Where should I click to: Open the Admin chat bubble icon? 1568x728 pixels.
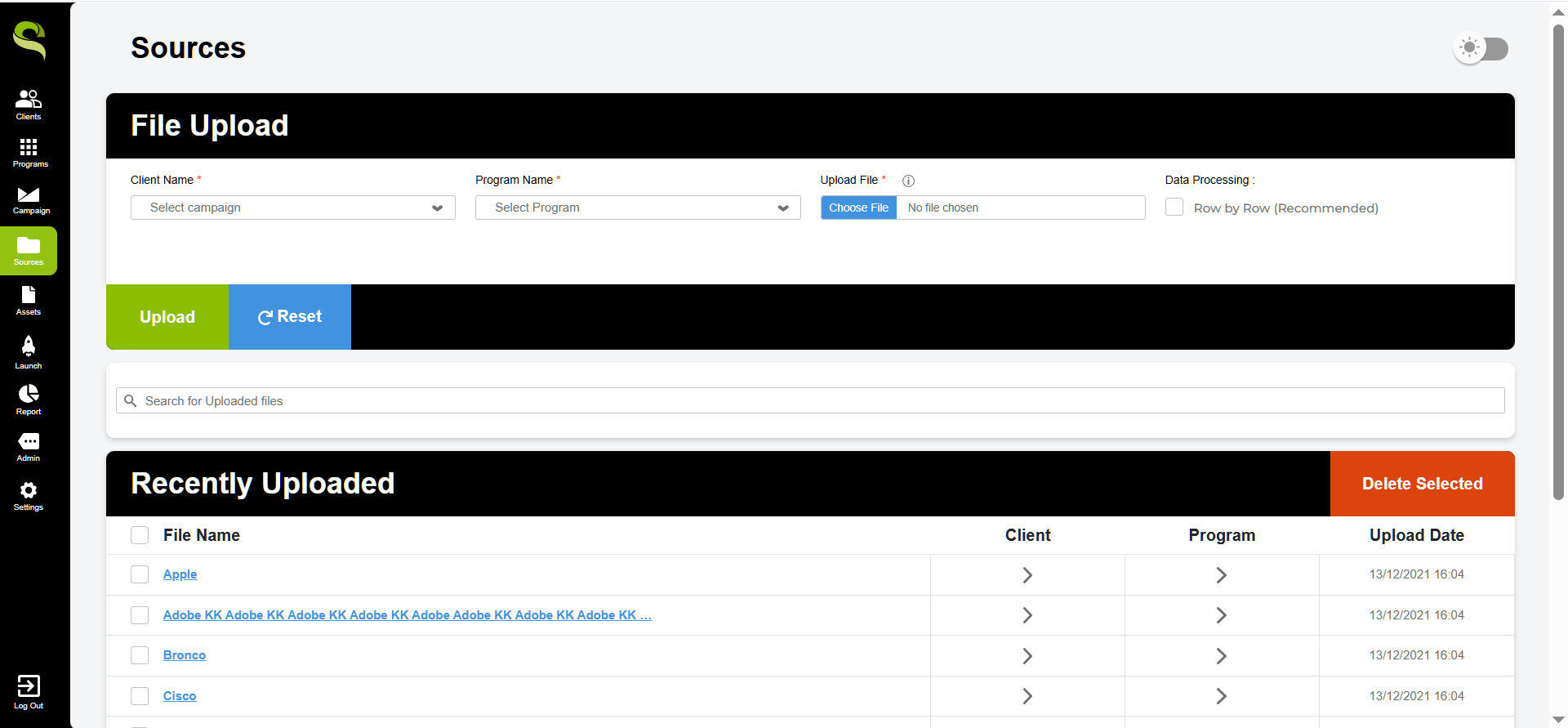(x=29, y=446)
